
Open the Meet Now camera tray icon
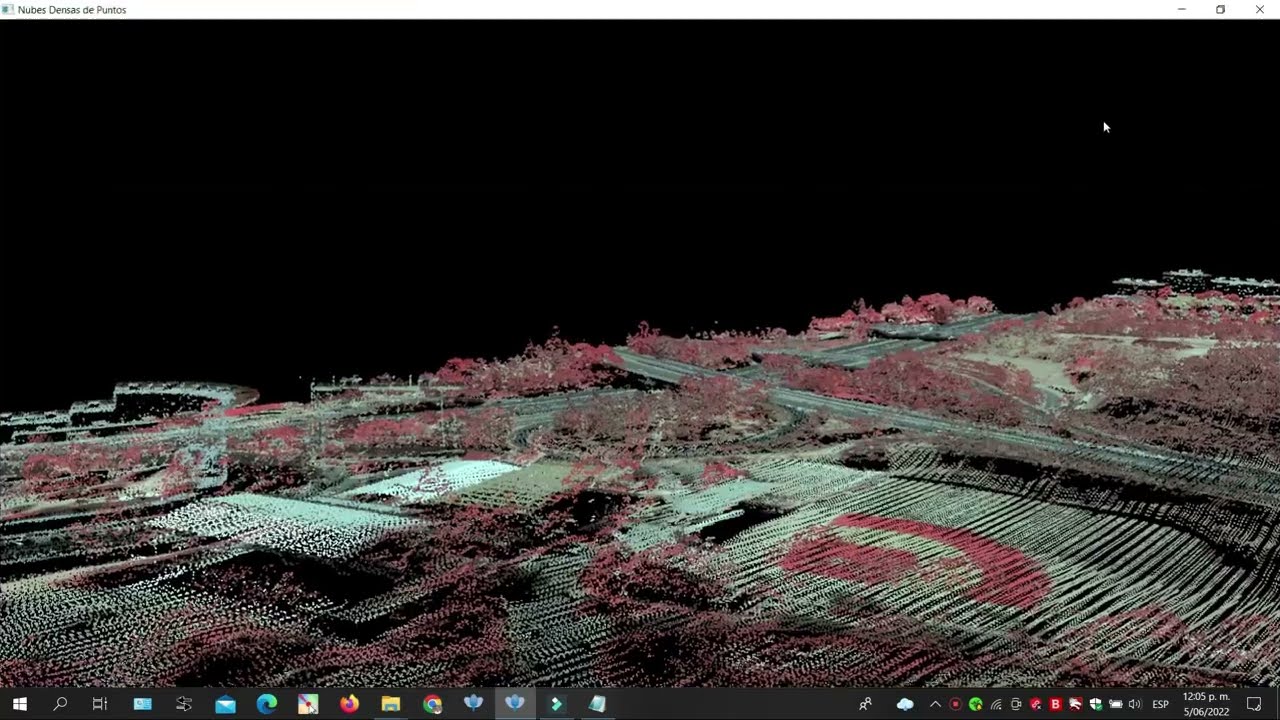(x=1015, y=704)
